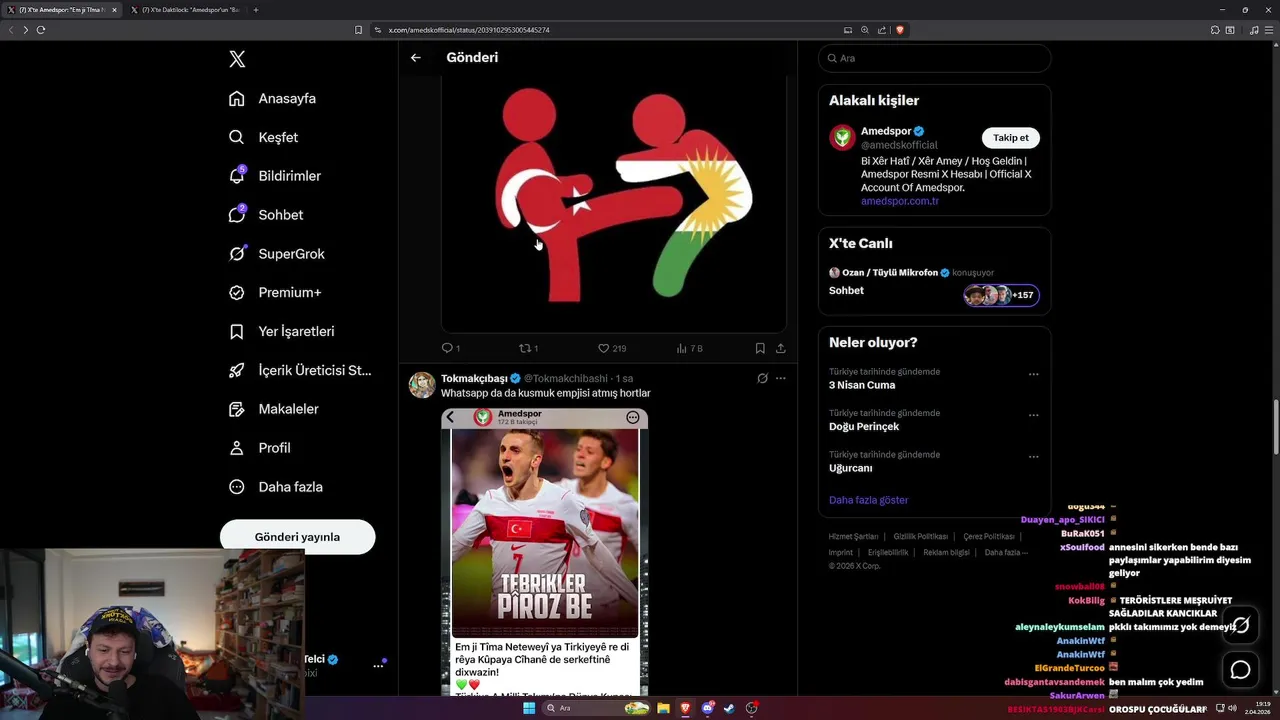Open Discord from the taskbar
Screen dimensions: 1280x720
[x=708, y=708]
